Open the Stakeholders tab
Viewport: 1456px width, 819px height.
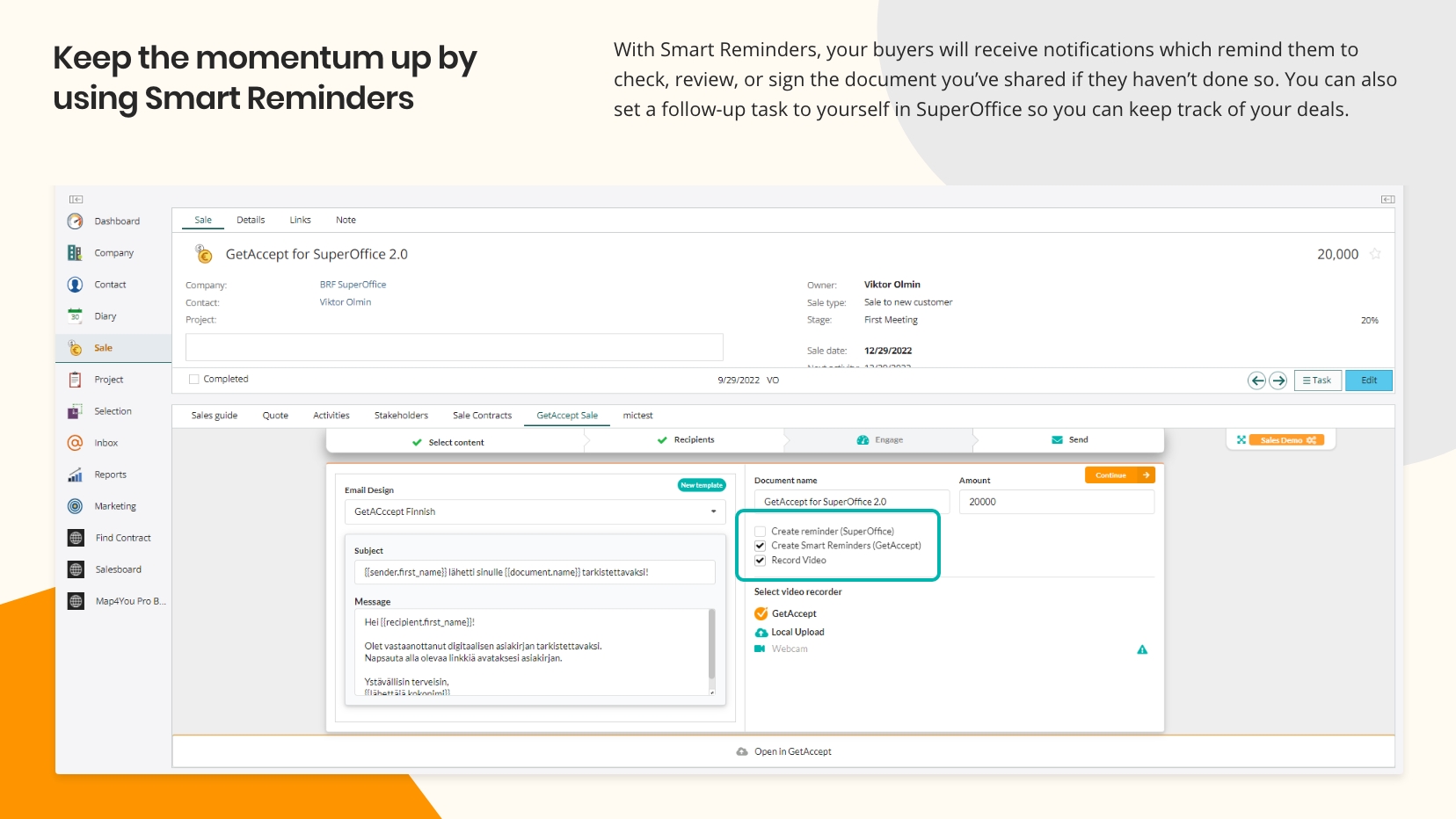click(x=401, y=416)
